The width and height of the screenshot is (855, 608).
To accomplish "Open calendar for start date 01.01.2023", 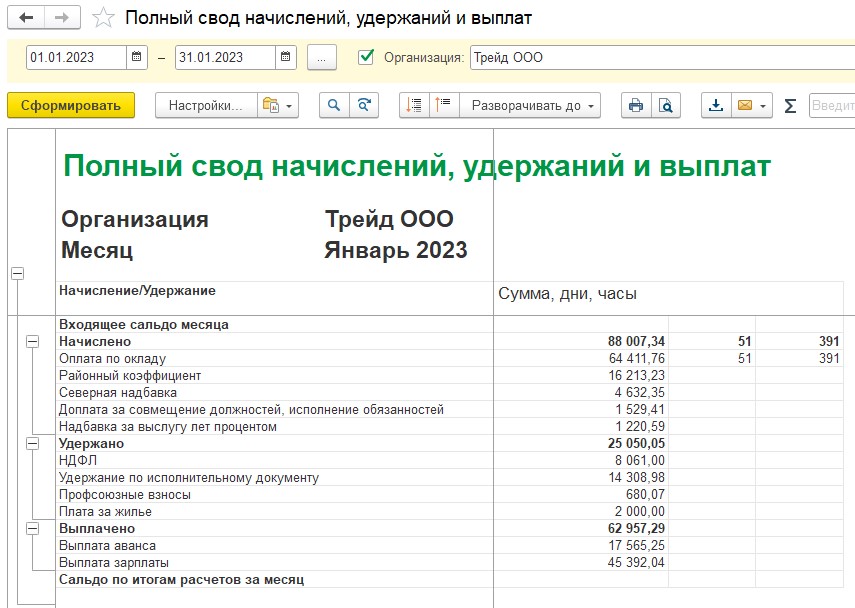I will click(x=137, y=57).
